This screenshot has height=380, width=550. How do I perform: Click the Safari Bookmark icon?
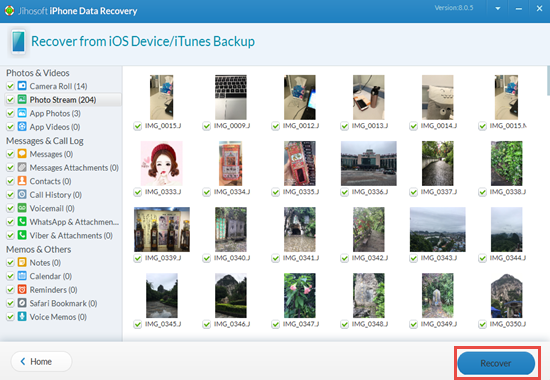[22, 303]
